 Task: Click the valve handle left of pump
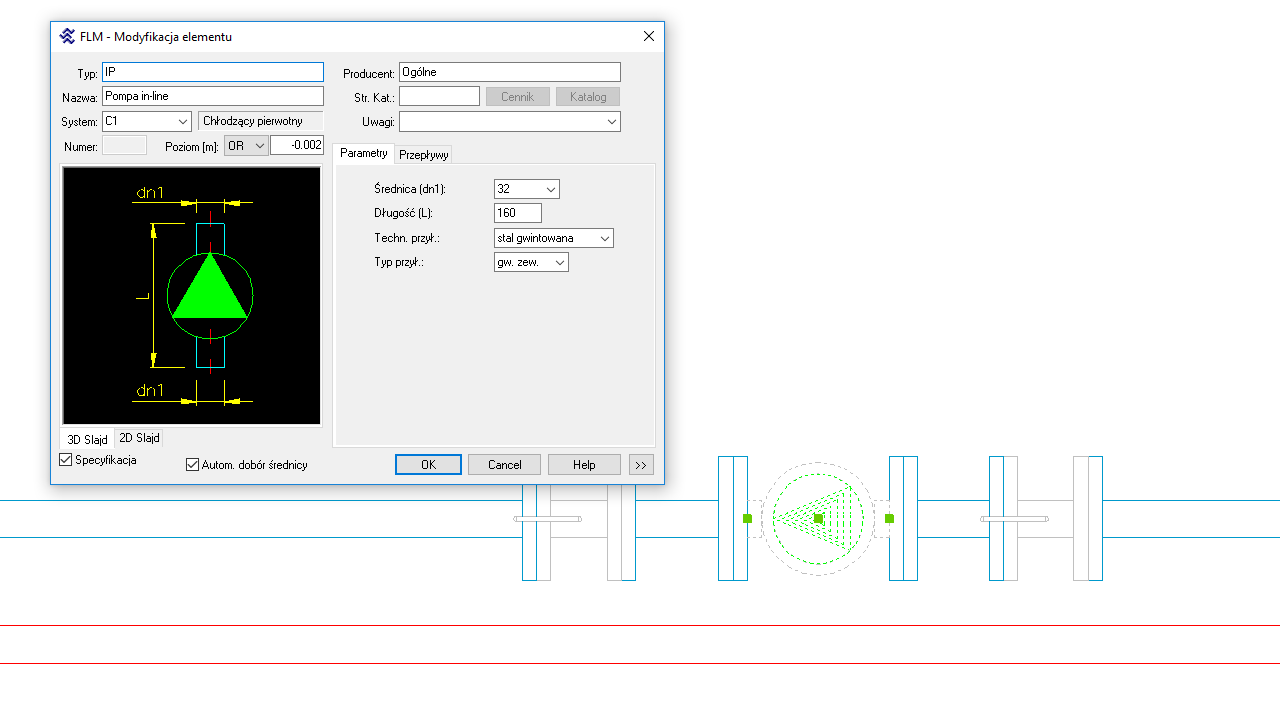[x=547, y=519]
